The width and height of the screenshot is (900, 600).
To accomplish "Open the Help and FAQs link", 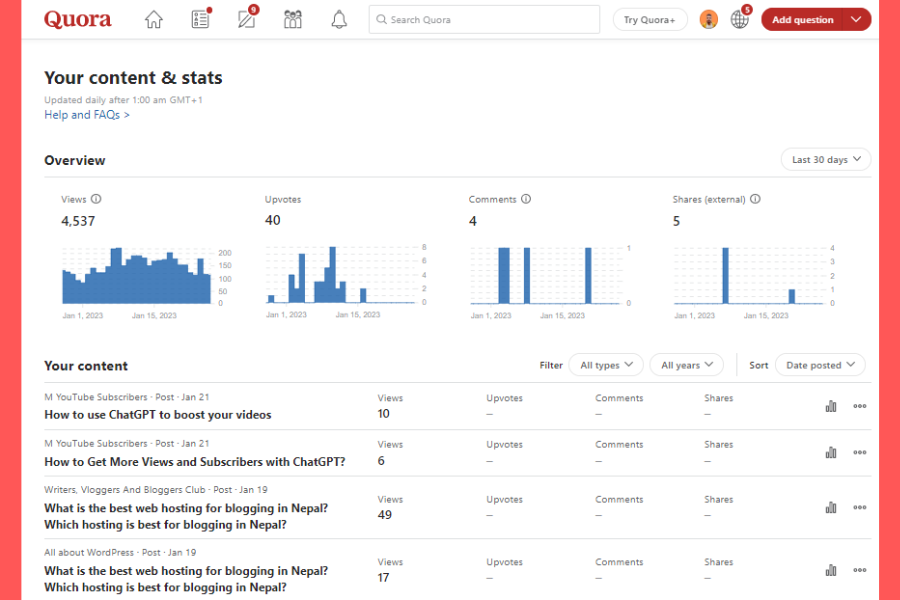I will tap(87, 115).
